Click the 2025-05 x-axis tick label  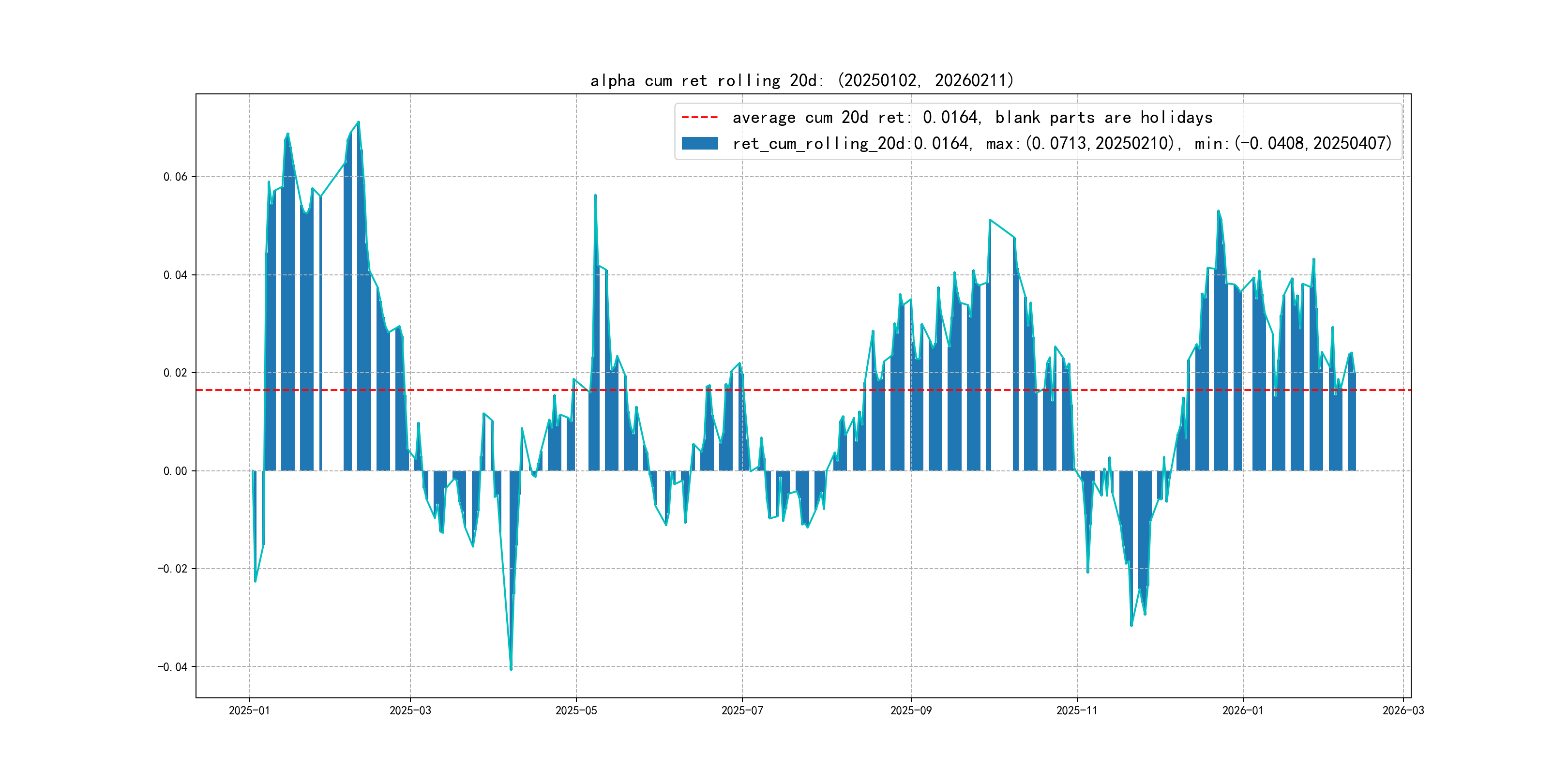click(576, 710)
